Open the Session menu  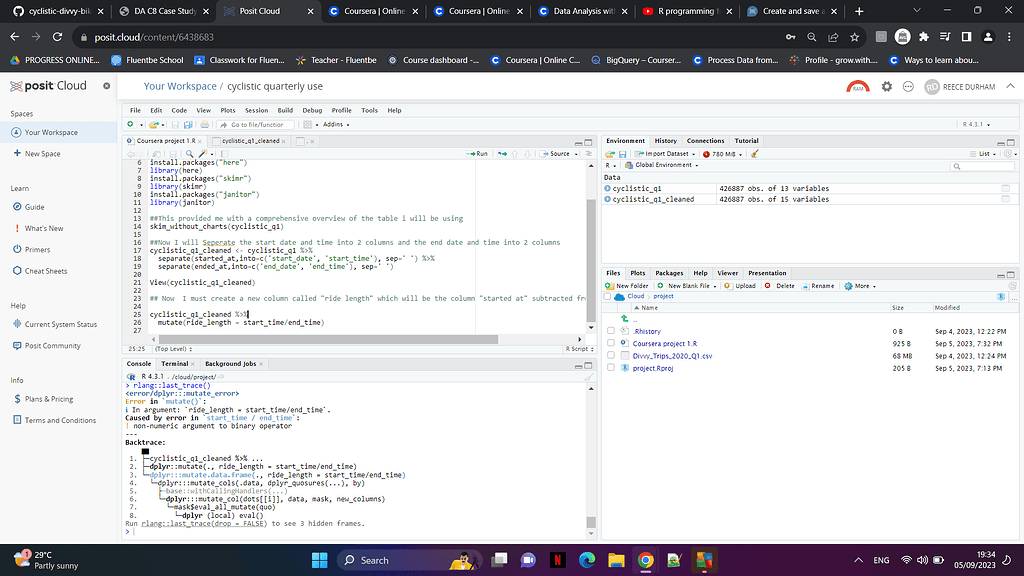pos(256,110)
